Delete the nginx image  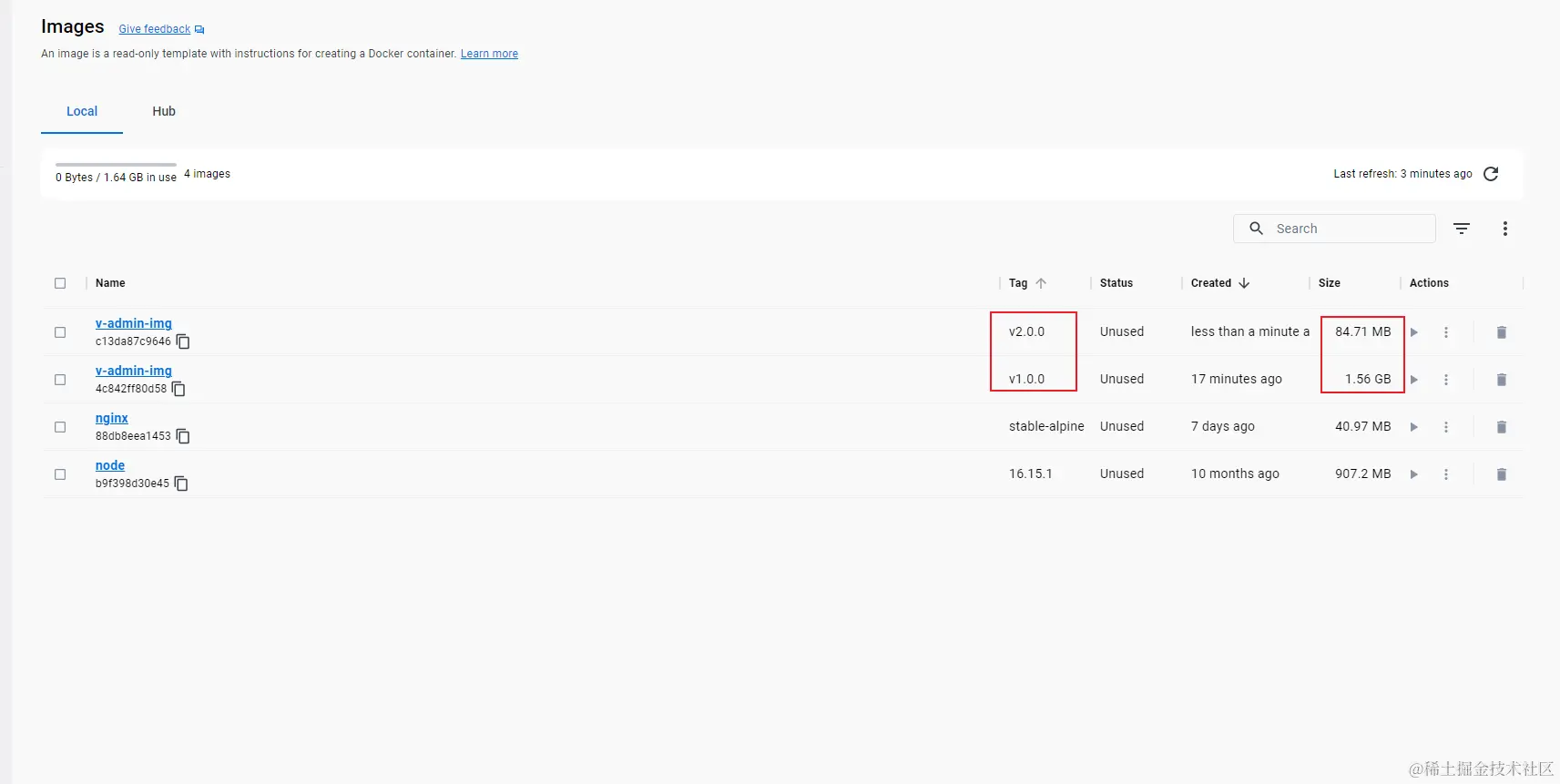click(1502, 427)
